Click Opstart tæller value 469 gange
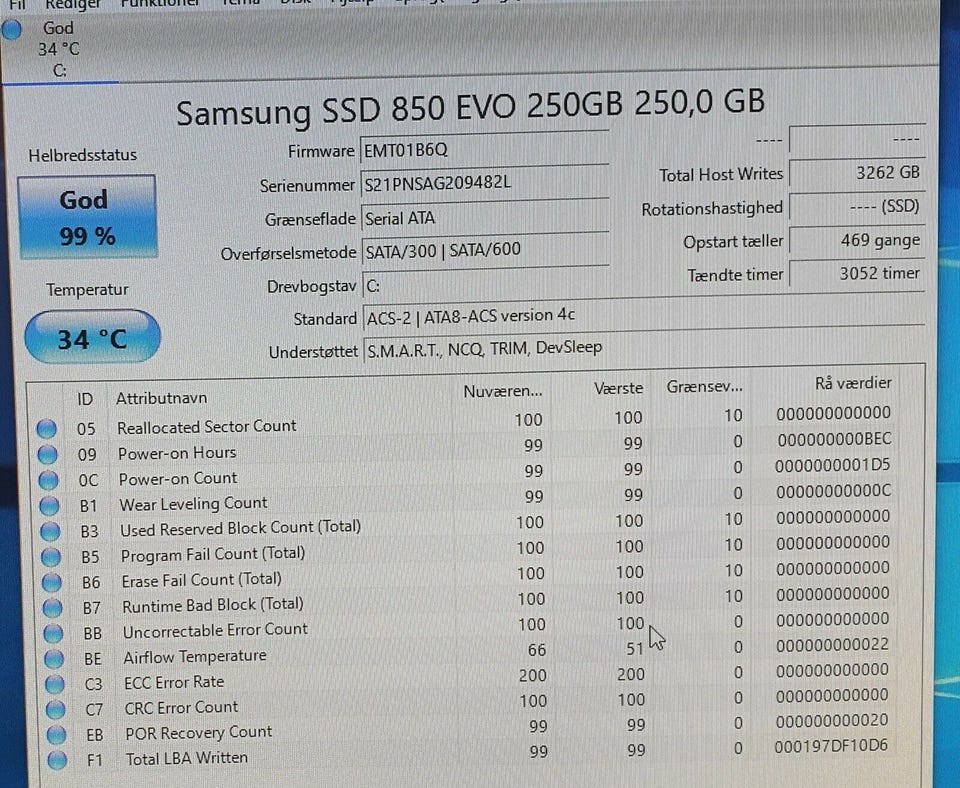Screen dimensions: 960x788 (857, 240)
